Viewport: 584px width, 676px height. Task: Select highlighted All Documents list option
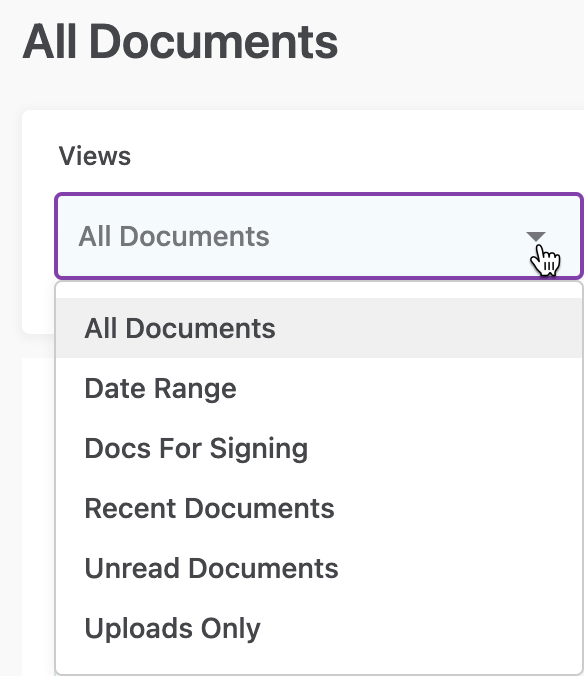[x=319, y=328]
